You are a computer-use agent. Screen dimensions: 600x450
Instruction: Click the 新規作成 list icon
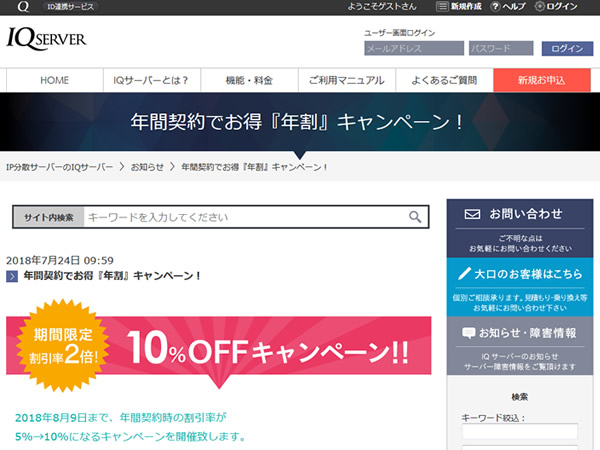(442, 7)
